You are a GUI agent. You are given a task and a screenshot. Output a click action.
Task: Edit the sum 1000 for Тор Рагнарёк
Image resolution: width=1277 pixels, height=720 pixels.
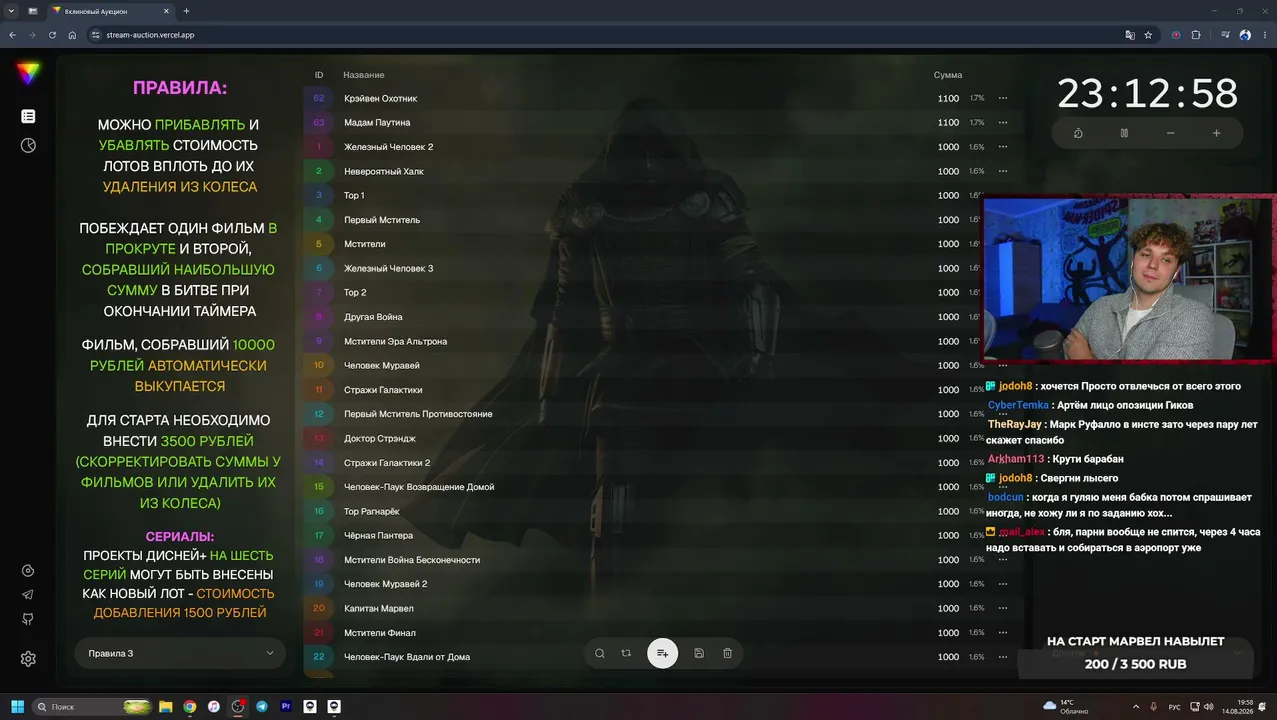[948, 511]
